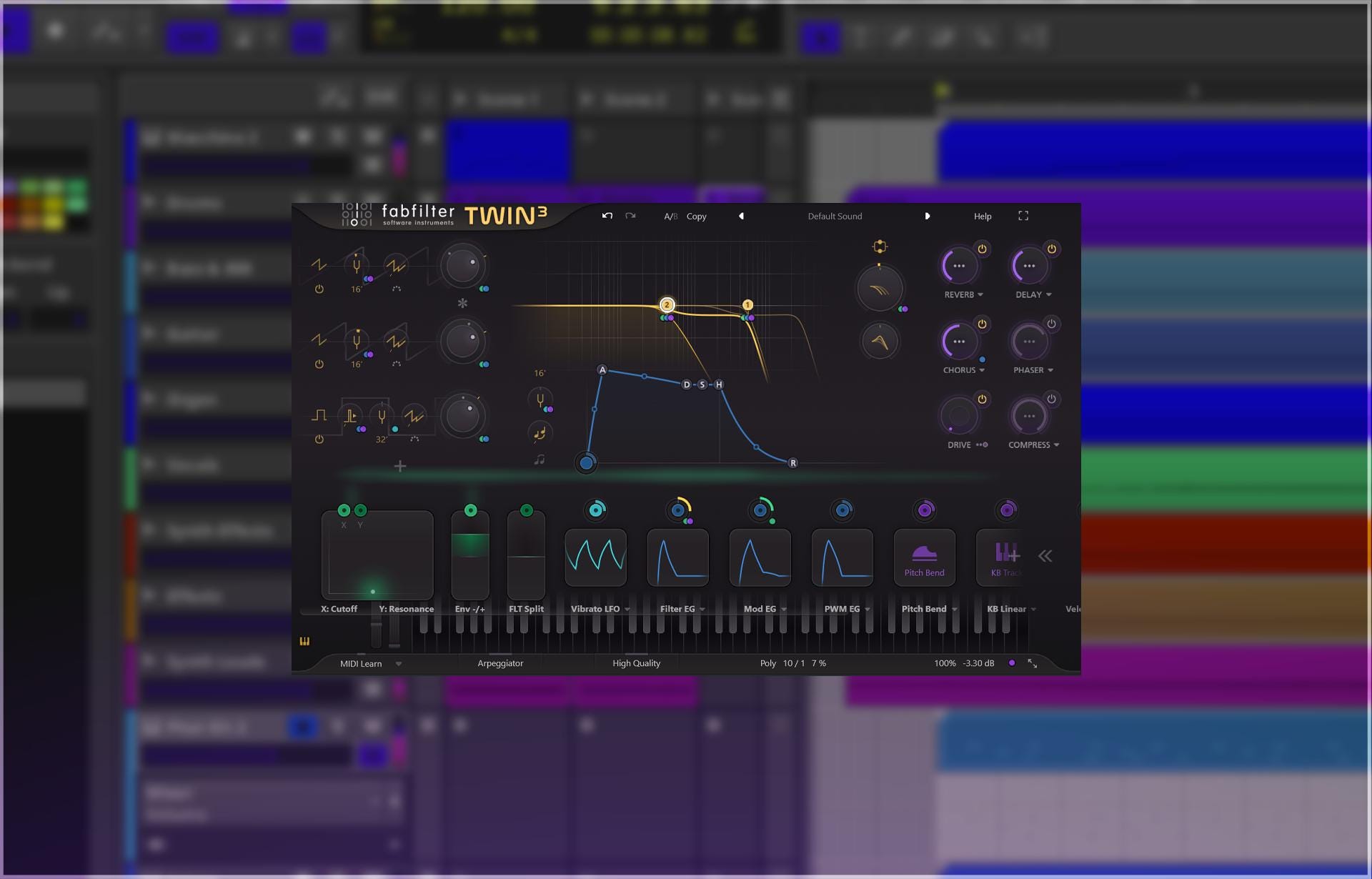Go to the next preset arrow
The width and height of the screenshot is (1372, 879).
click(x=928, y=216)
